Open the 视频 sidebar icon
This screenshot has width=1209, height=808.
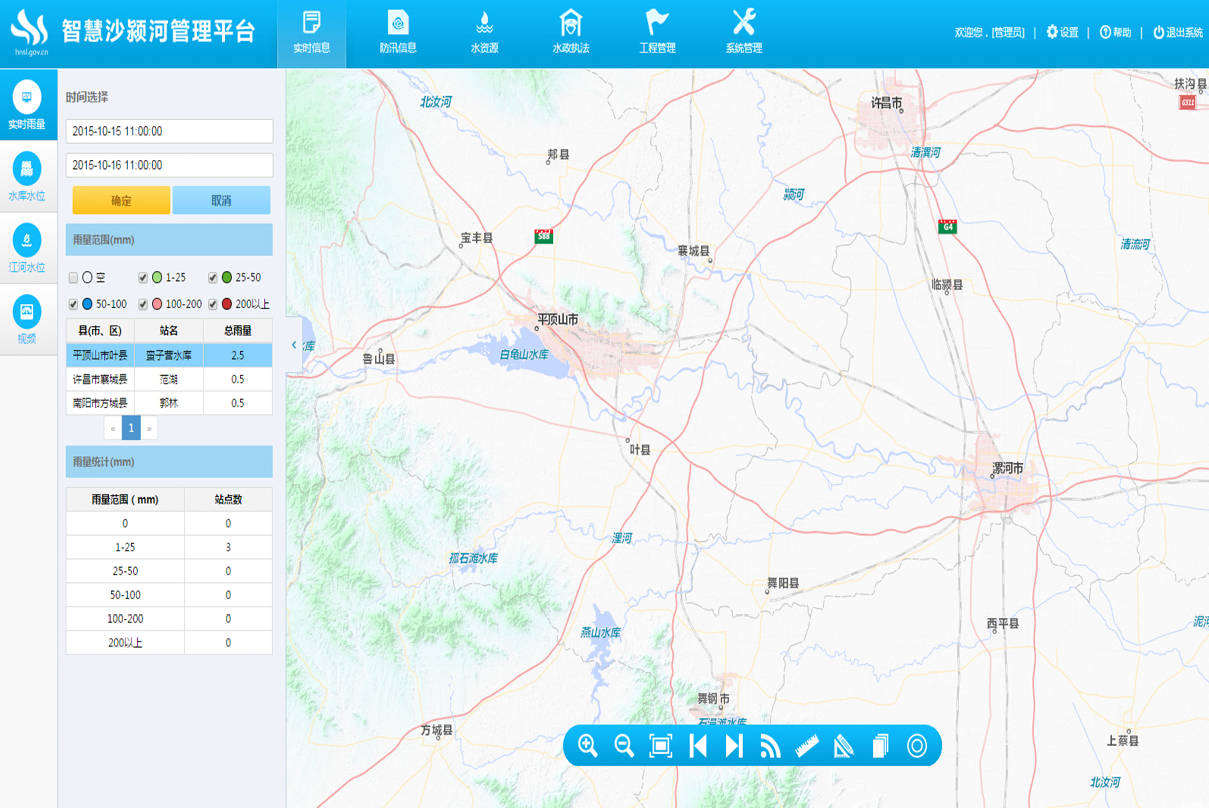point(27,319)
